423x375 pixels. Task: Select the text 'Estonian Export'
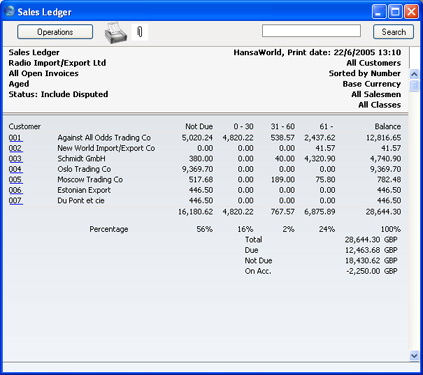[84, 190]
